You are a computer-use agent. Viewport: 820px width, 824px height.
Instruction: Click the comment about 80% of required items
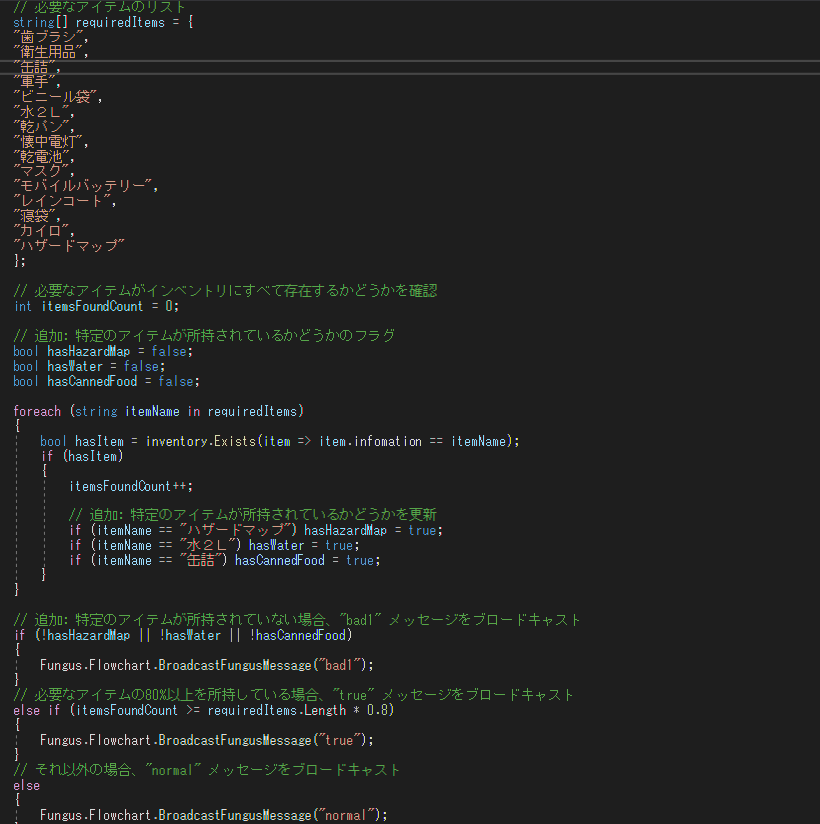[x=294, y=695]
